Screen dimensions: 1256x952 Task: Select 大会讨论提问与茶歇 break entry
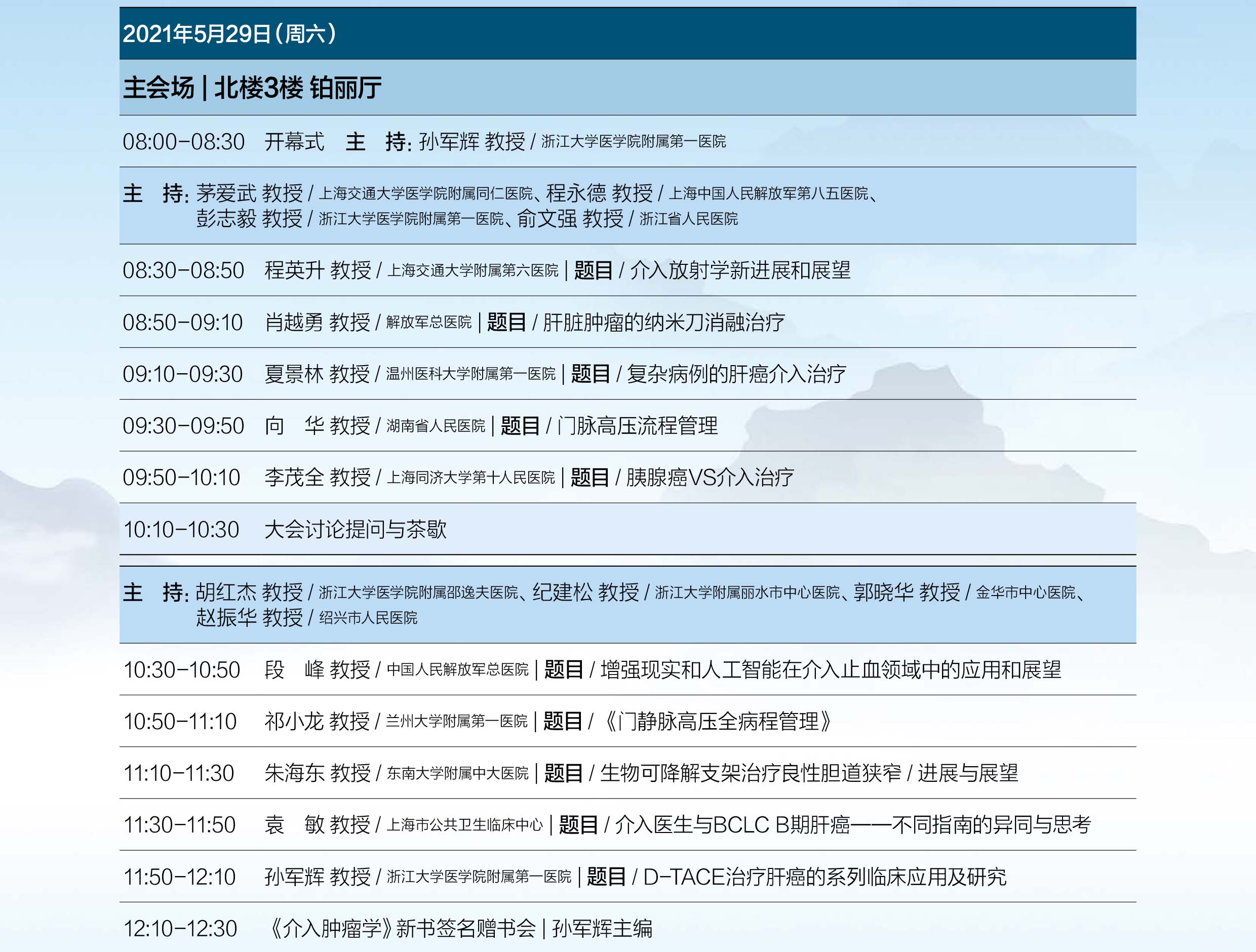tap(356, 530)
